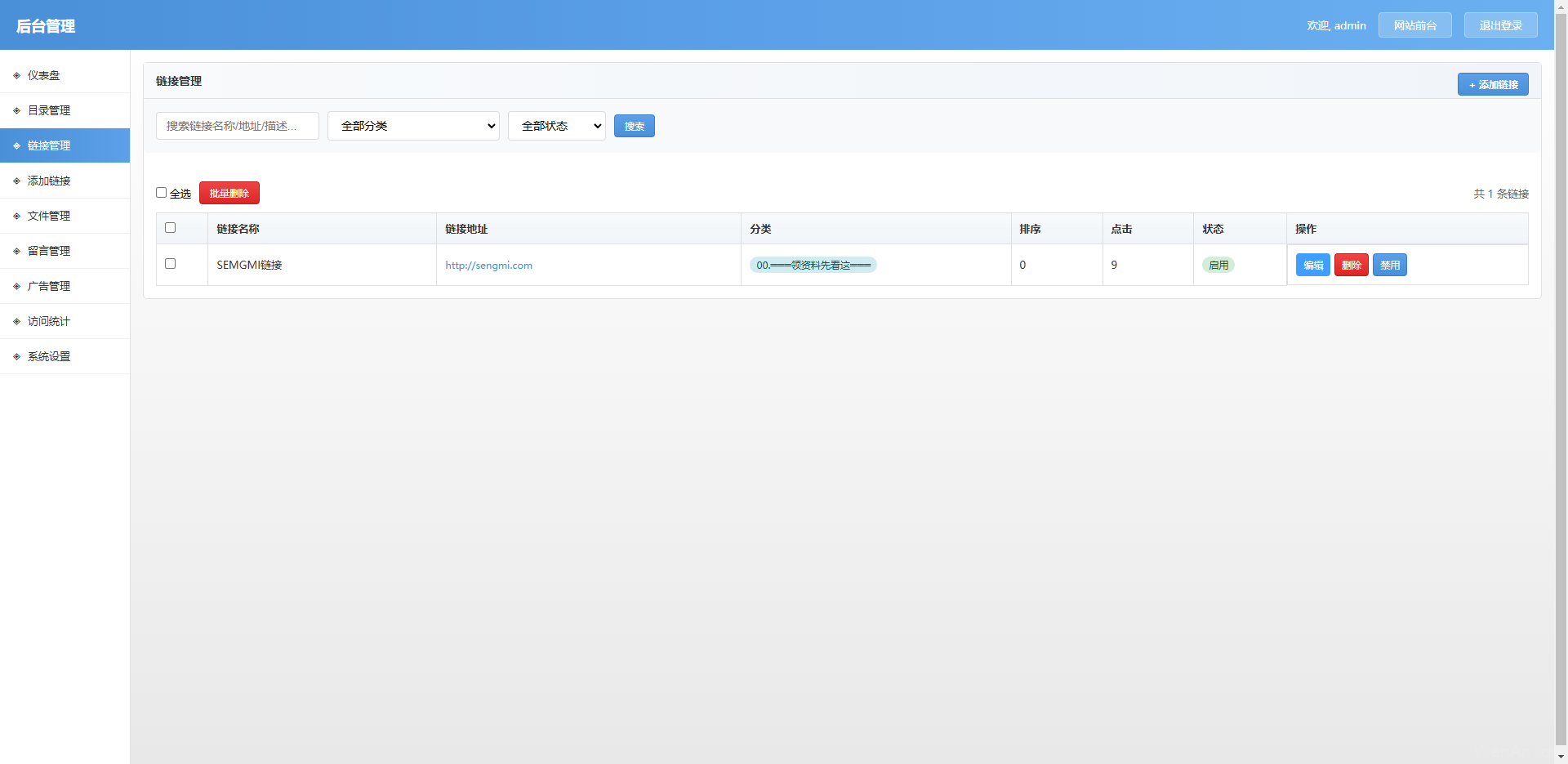Check the 全选 select-all checkbox
The image size is (1568, 764).
[161, 193]
